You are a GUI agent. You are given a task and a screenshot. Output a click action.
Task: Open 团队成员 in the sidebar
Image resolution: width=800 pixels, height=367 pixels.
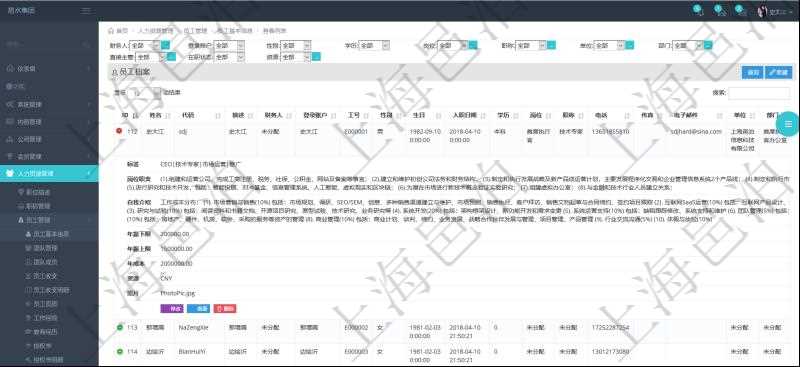click(x=46, y=262)
